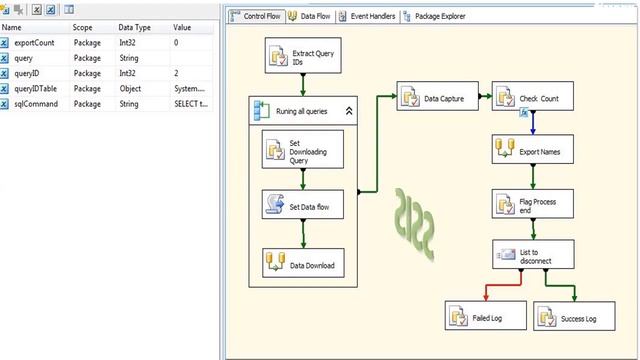
Task: Select the green connector into Data Capture
Action: coord(377,144)
